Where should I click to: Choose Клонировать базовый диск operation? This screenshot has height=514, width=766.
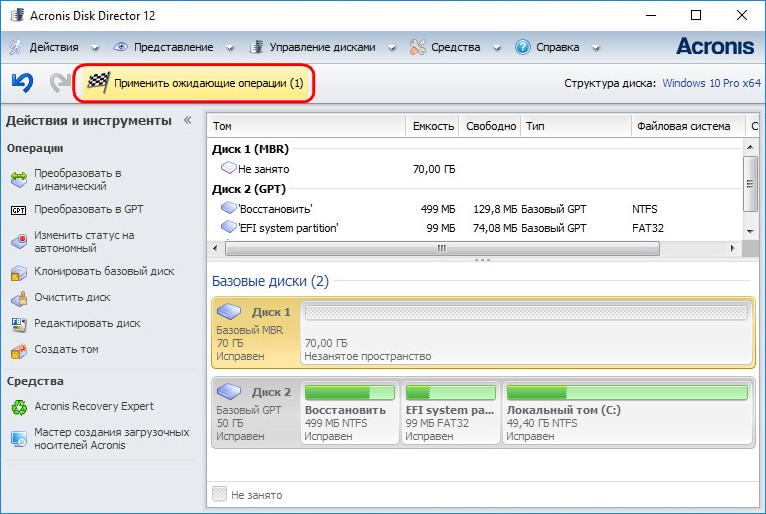[104, 271]
